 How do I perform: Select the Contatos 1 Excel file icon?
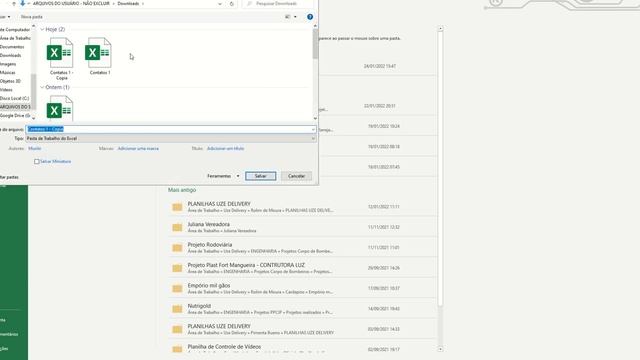pos(98,53)
